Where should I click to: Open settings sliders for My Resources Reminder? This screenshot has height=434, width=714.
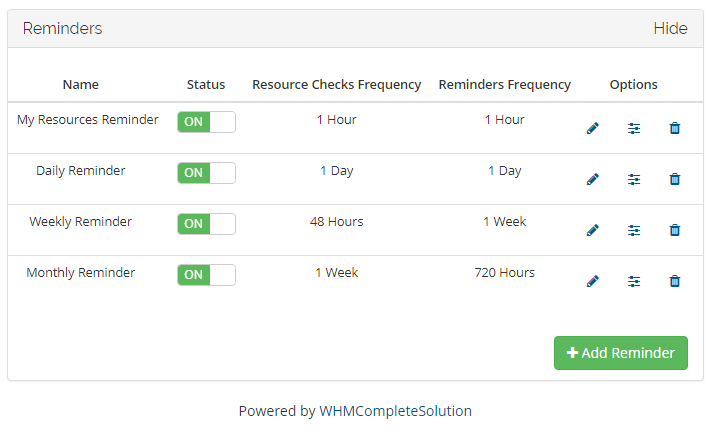(x=634, y=129)
